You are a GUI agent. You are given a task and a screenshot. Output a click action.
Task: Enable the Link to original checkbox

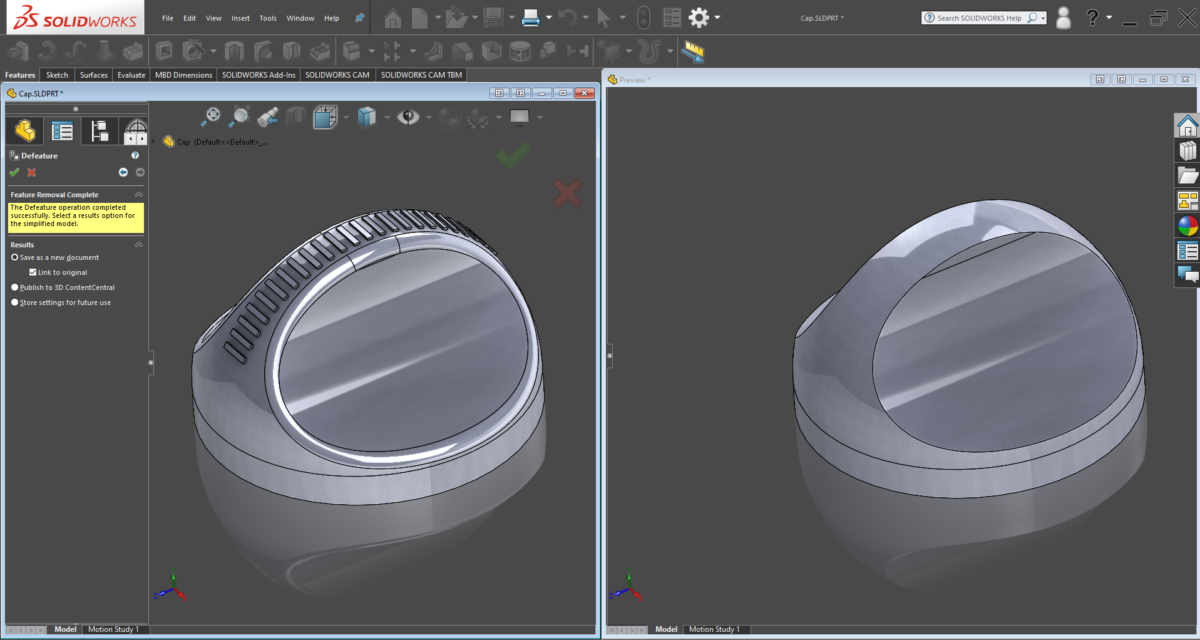click(x=33, y=272)
